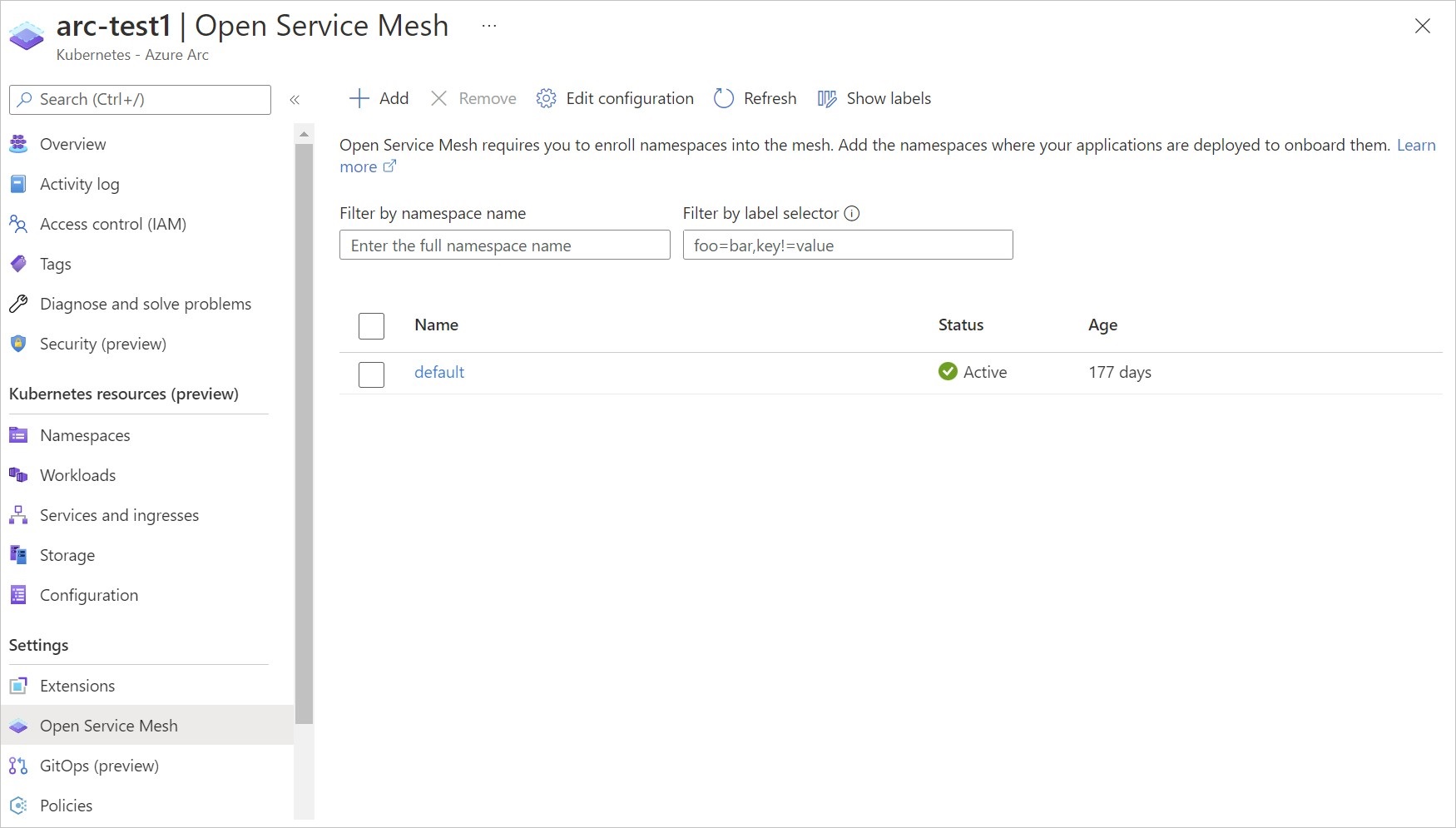Click the sidebar vertical scrollbar thumb
This screenshot has height=828, width=1456.
(304, 433)
